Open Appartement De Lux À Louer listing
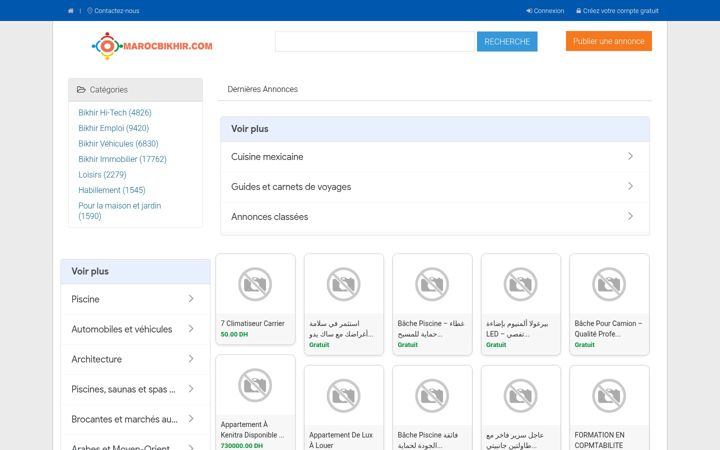 pyautogui.click(x=341, y=440)
